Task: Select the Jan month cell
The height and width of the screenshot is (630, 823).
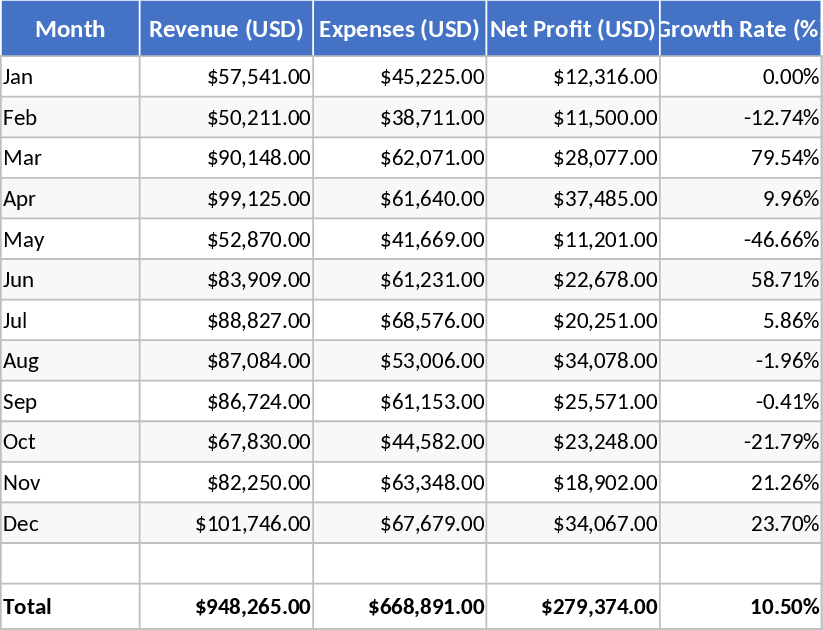Action: click(x=70, y=77)
